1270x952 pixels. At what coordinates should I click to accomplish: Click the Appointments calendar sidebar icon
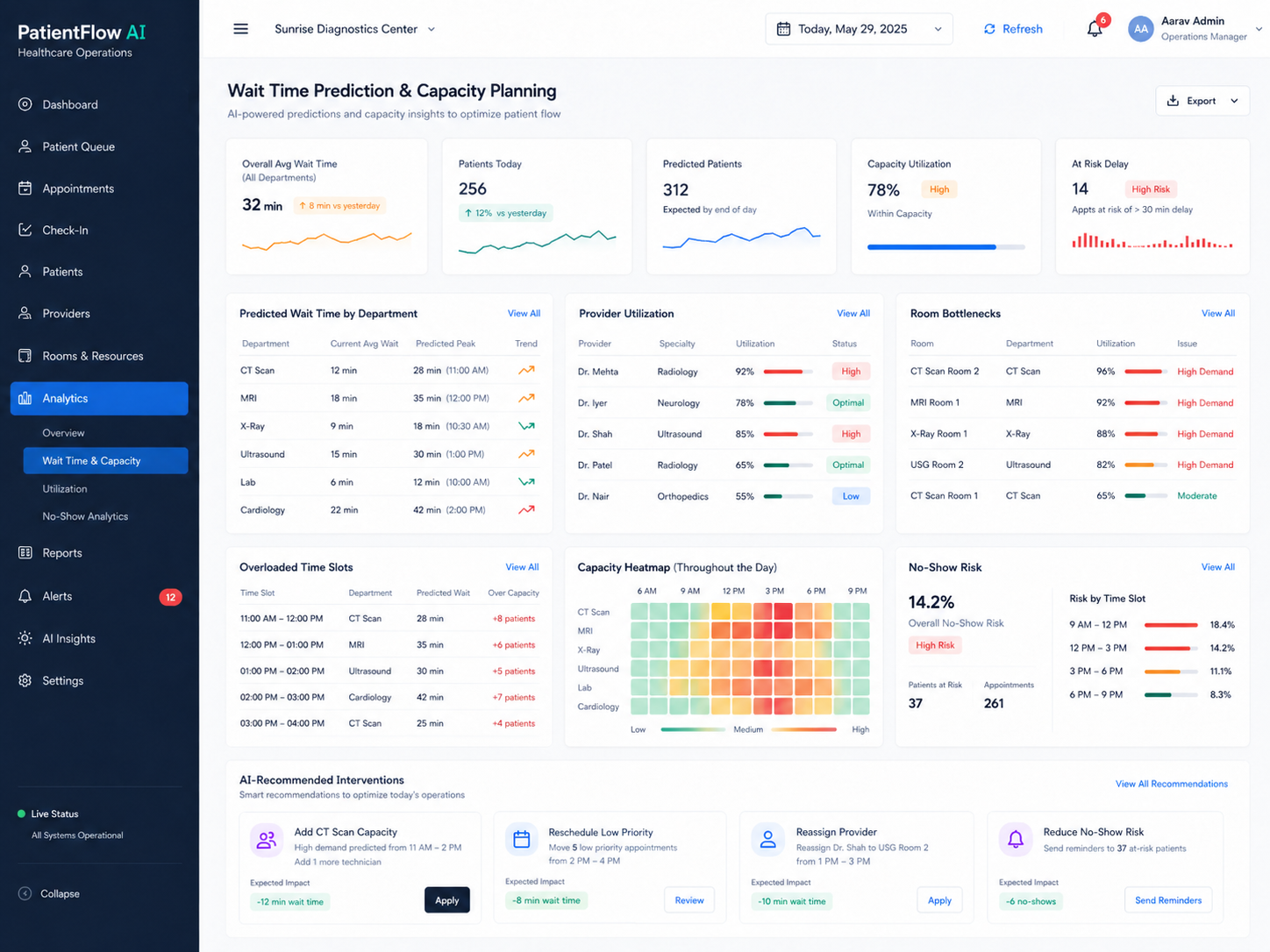pos(25,188)
